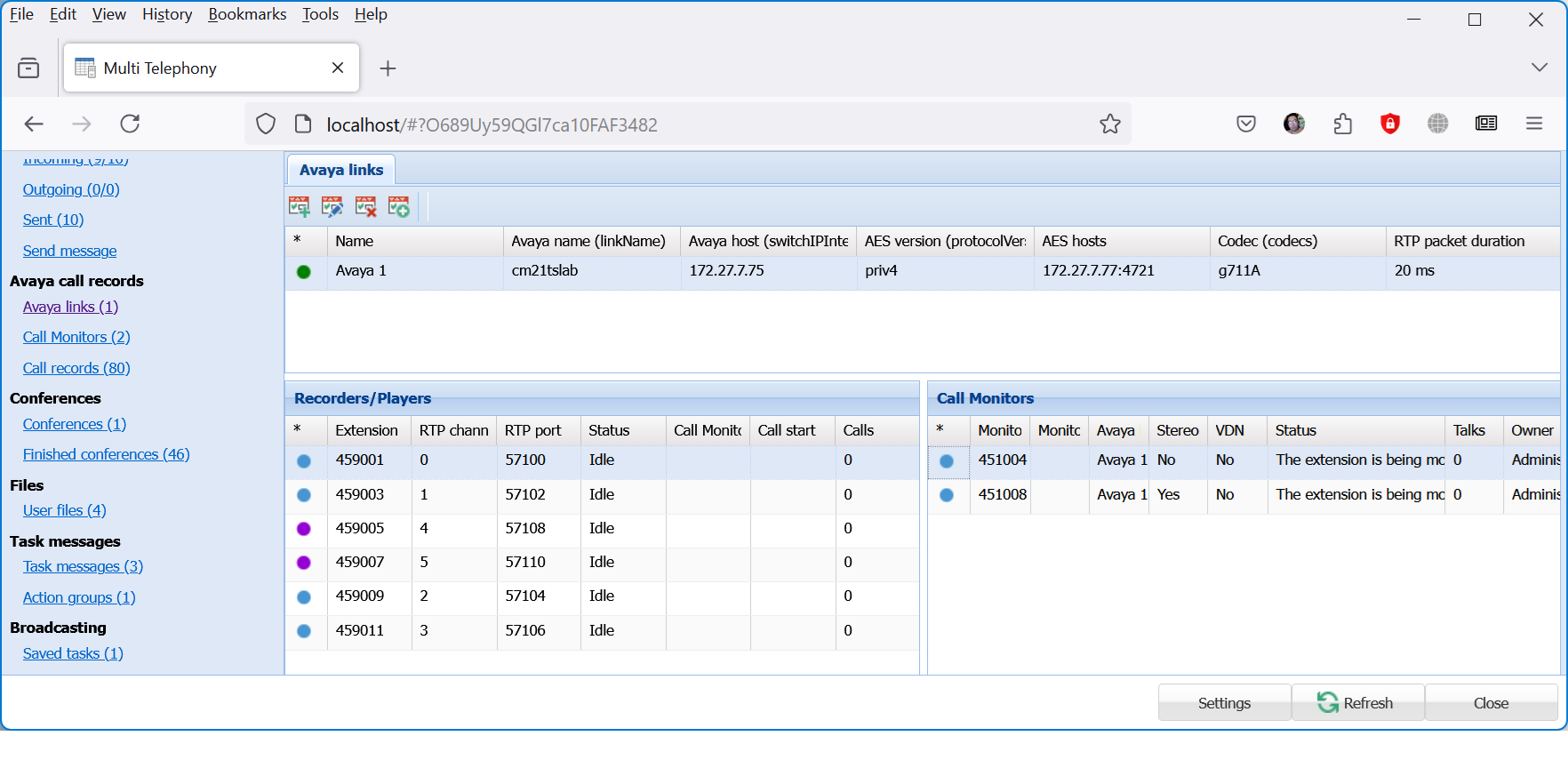This screenshot has height=768, width=1568.
Task: Select the cm21tslab cell
Action: [592, 272]
